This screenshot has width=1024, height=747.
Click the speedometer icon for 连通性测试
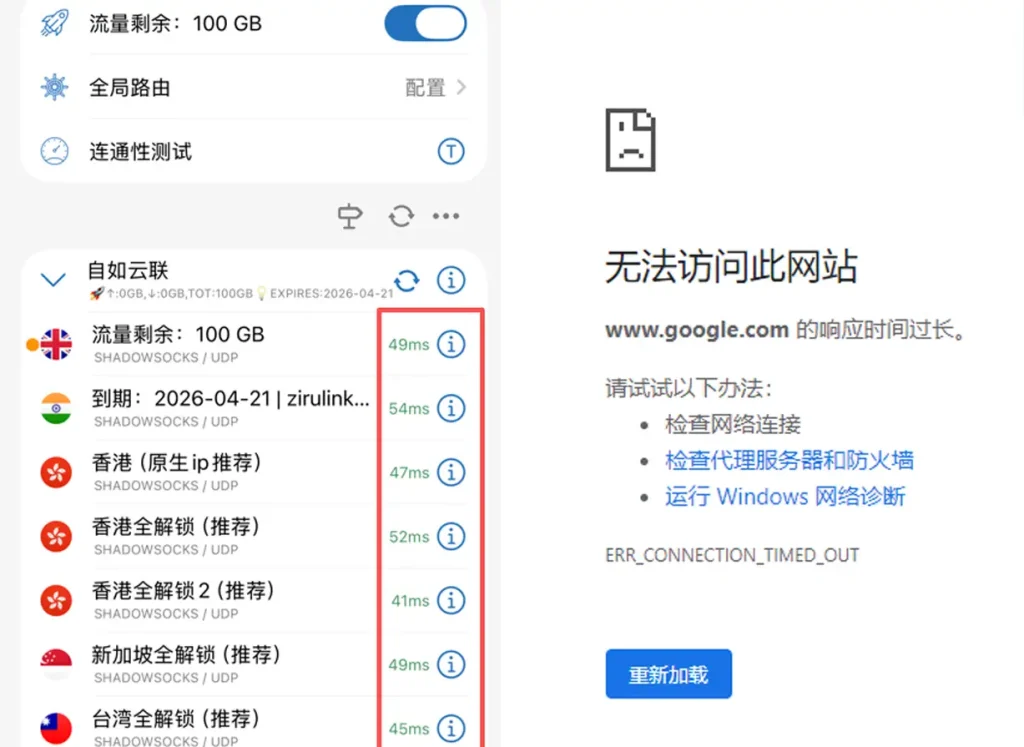[x=53, y=151]
